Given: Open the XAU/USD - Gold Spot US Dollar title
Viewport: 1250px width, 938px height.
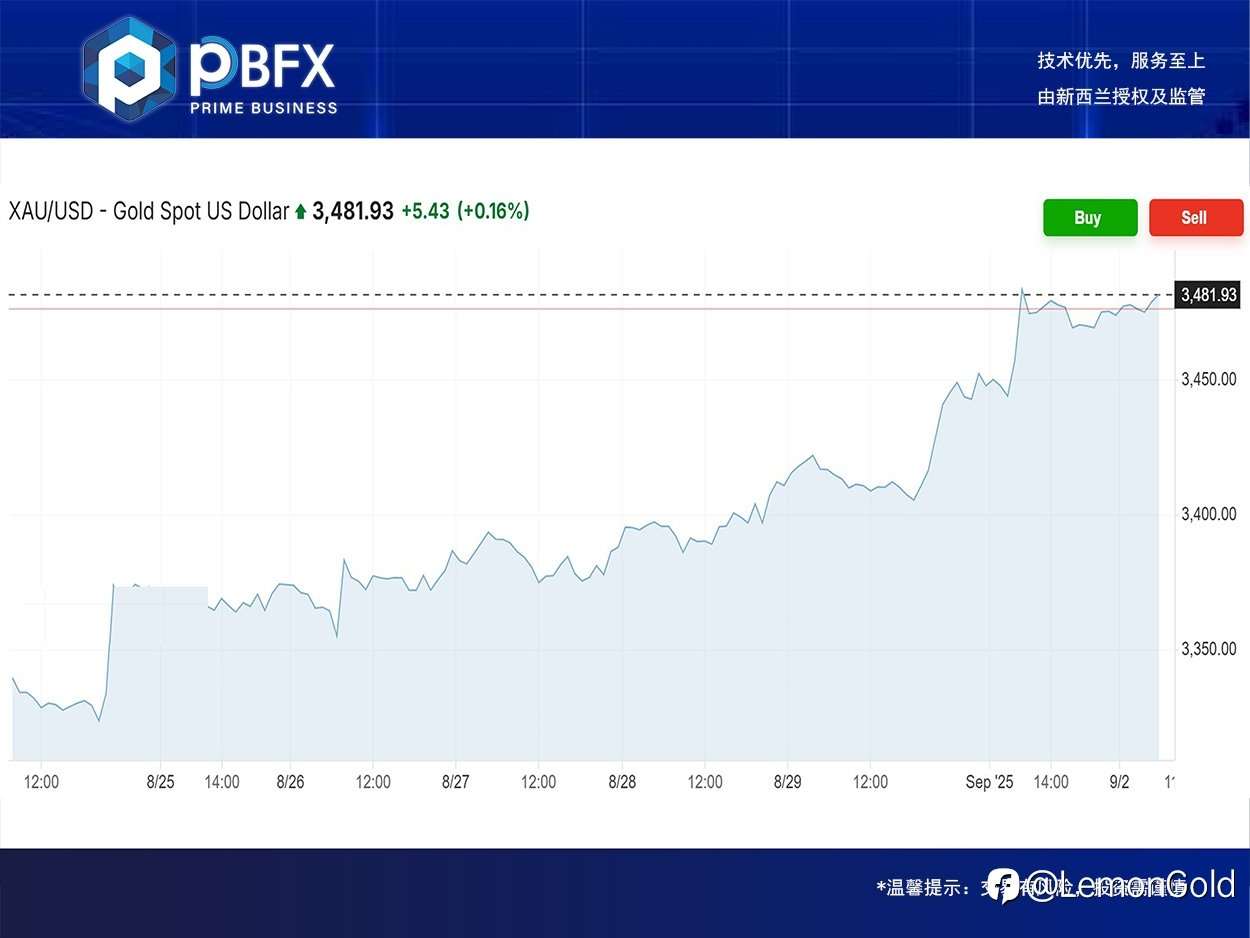Looking at the screenshot, I should tap(148, 212).
